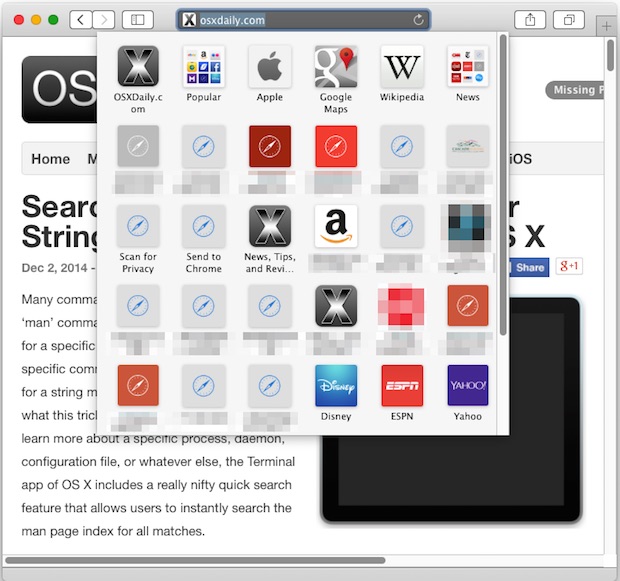Open iOS in site navigation
Screen dimensions: 620x581
click(x=520, y=159)
